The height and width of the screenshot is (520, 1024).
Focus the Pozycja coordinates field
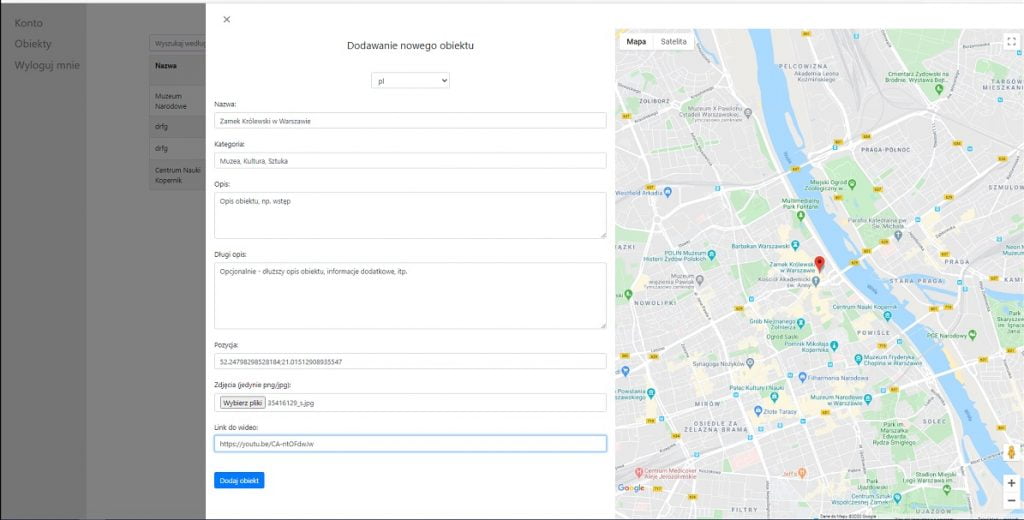click(x=410, y=361)
